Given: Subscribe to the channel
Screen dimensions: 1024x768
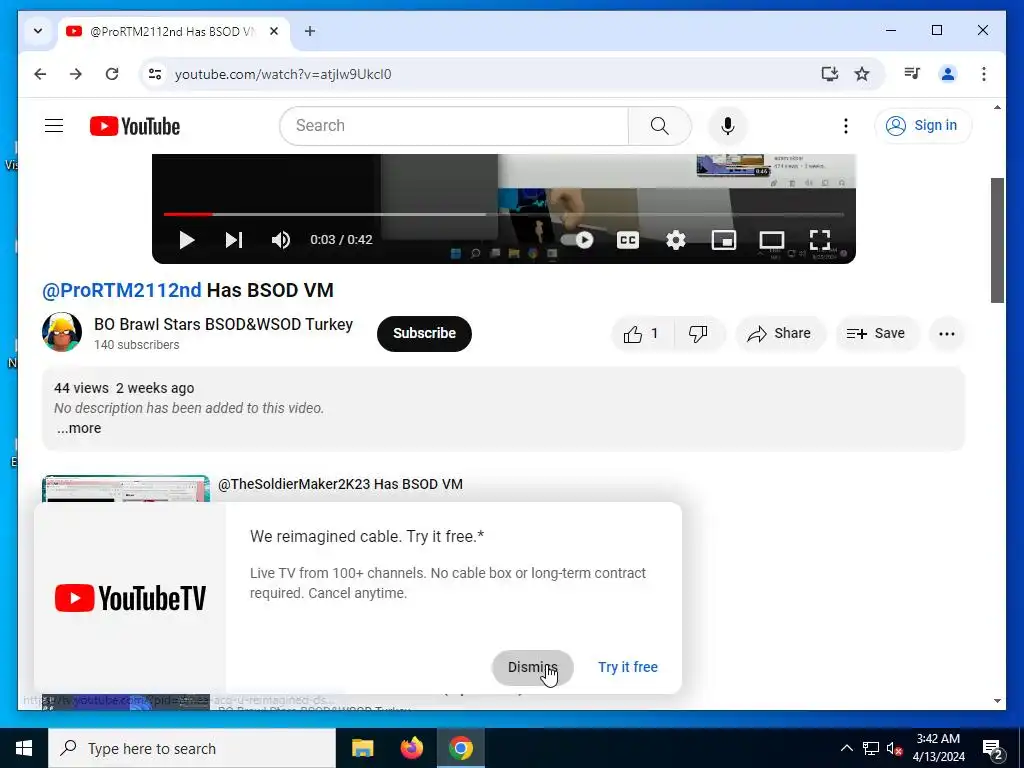Looking at the screenshot, I should click(x=424, y=334).
